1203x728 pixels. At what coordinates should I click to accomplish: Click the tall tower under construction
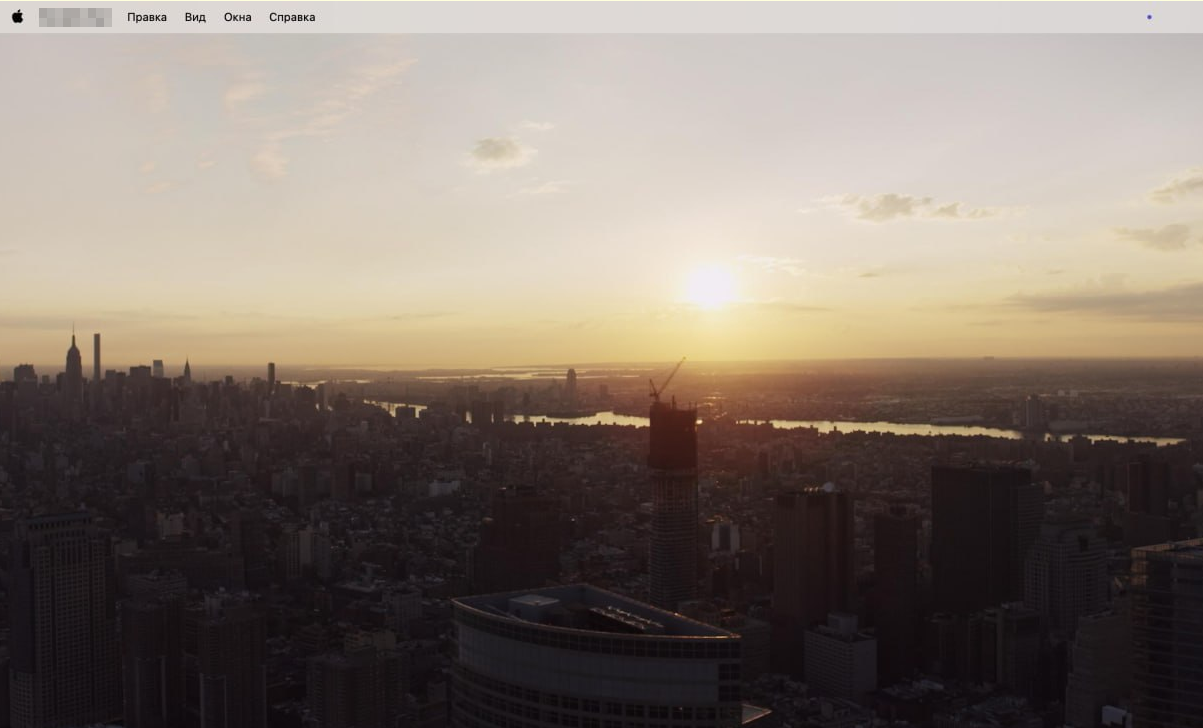(673, 500)
